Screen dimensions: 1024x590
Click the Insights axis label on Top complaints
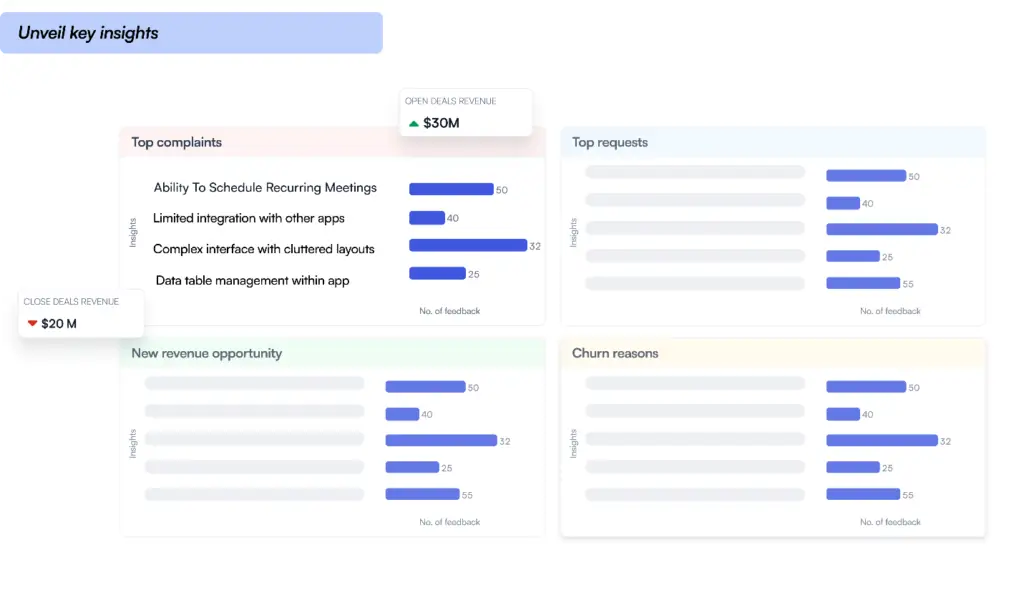132,229
